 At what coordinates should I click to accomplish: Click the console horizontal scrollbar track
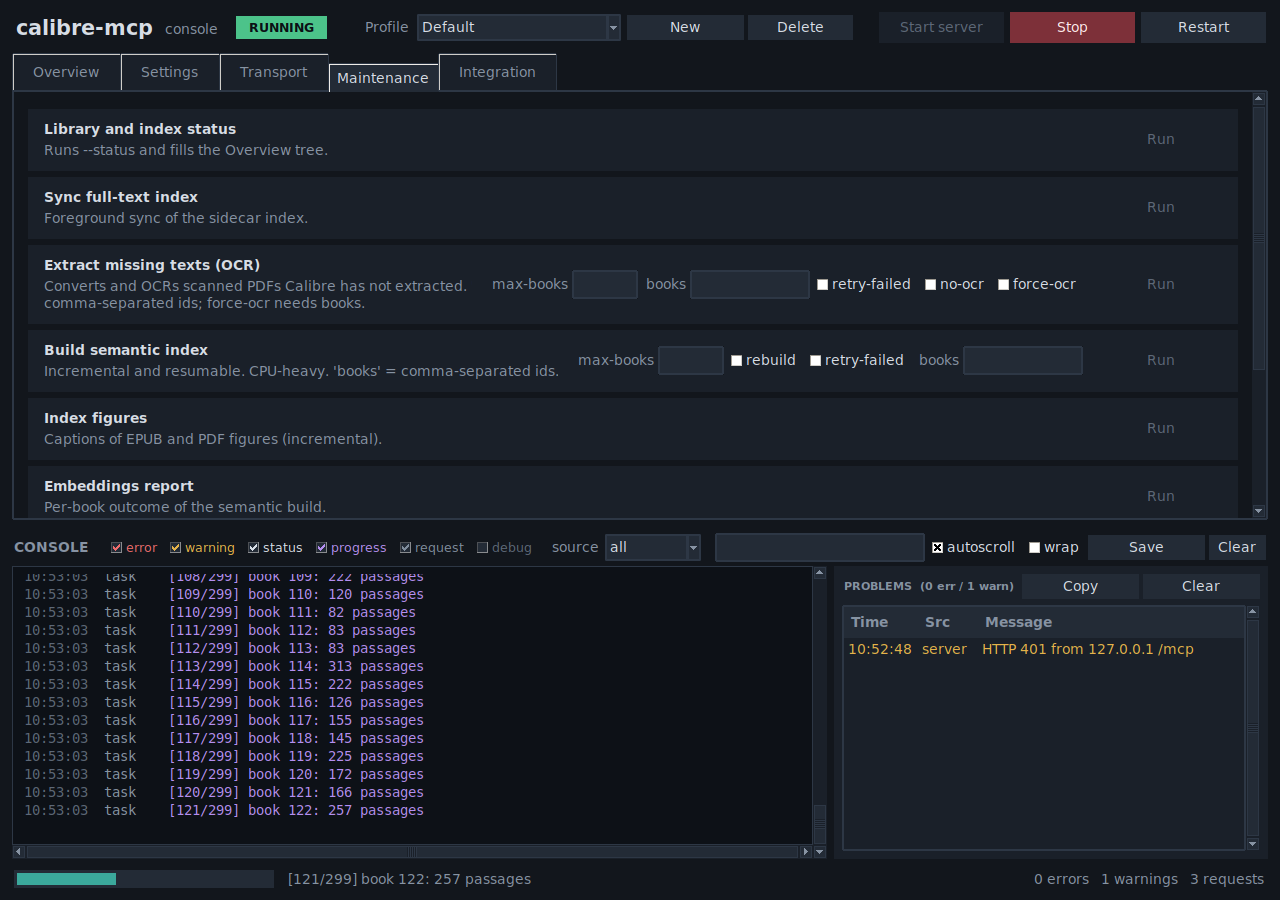click(412, 852)
